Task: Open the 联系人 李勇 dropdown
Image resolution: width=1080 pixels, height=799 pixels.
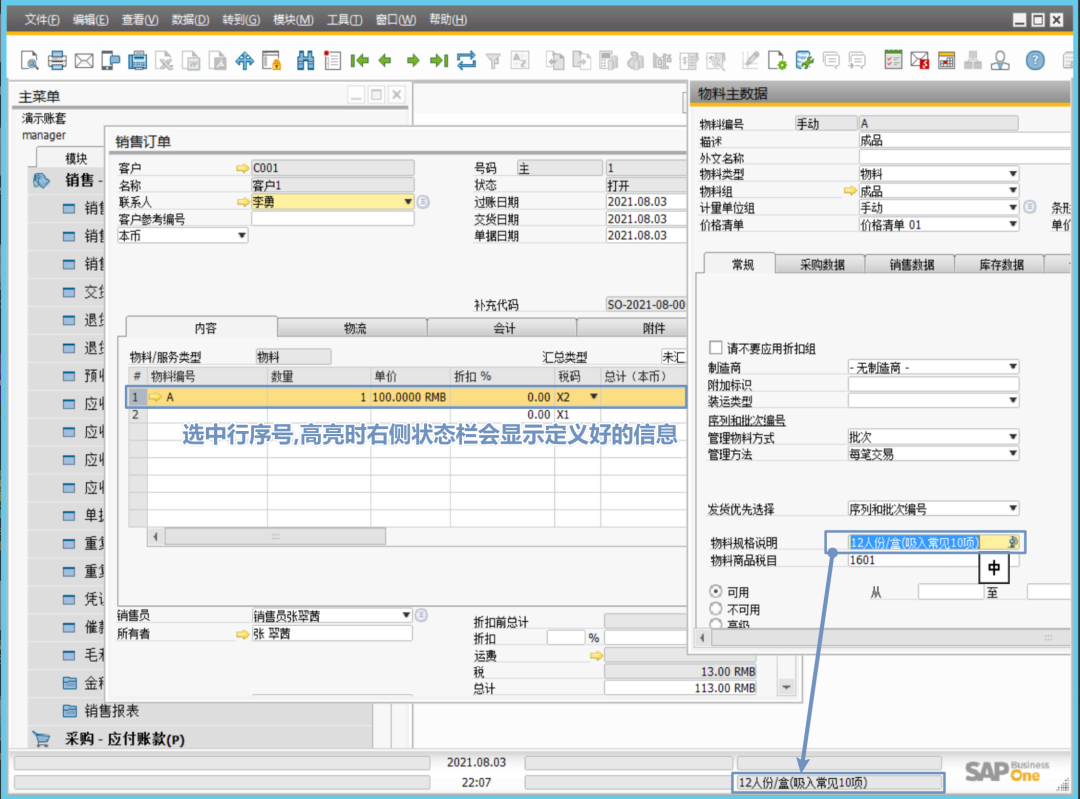Action: point(407,202)
